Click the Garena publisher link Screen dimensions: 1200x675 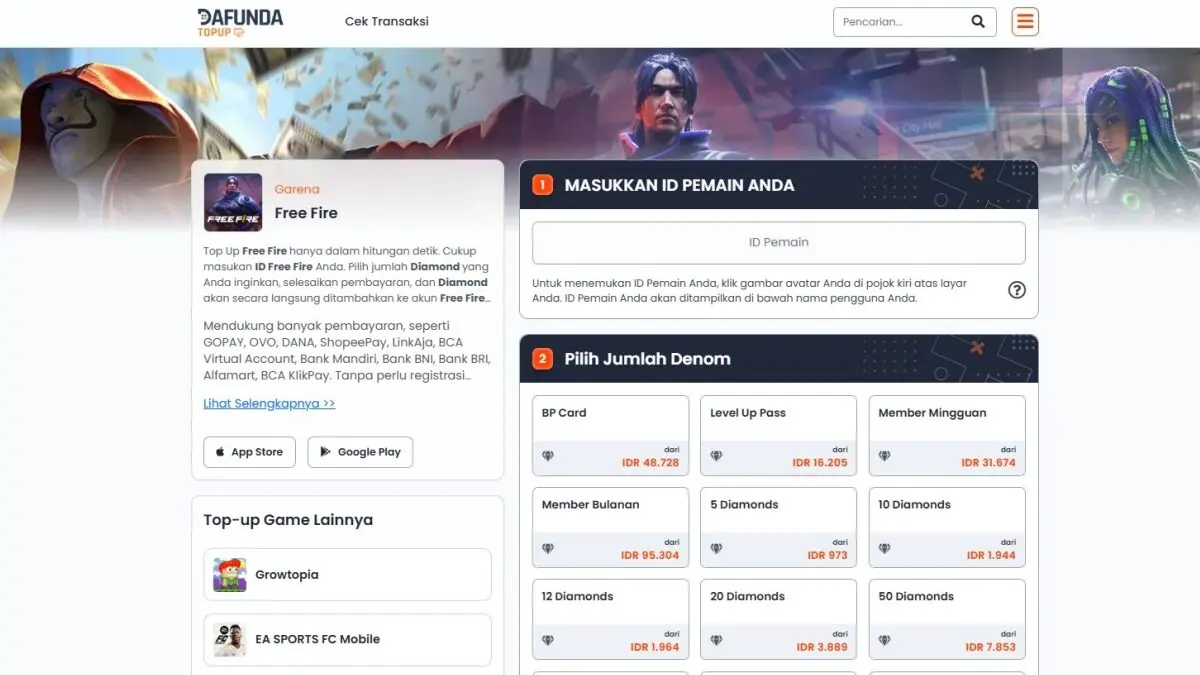297,189
